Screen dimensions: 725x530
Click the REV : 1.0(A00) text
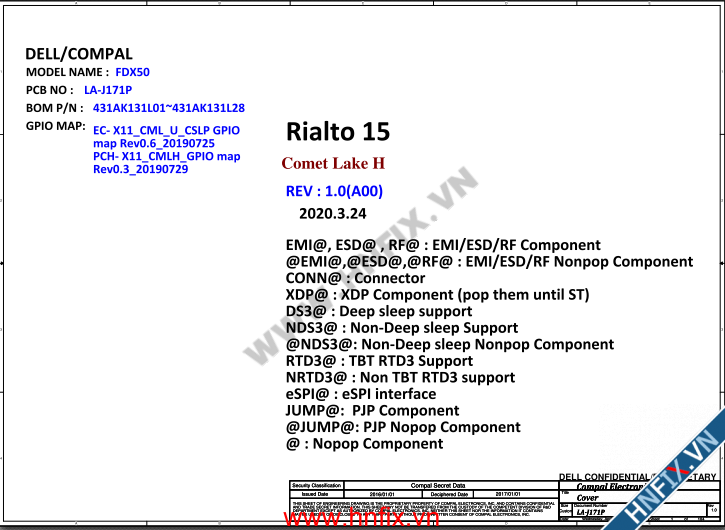coord(334,191)
